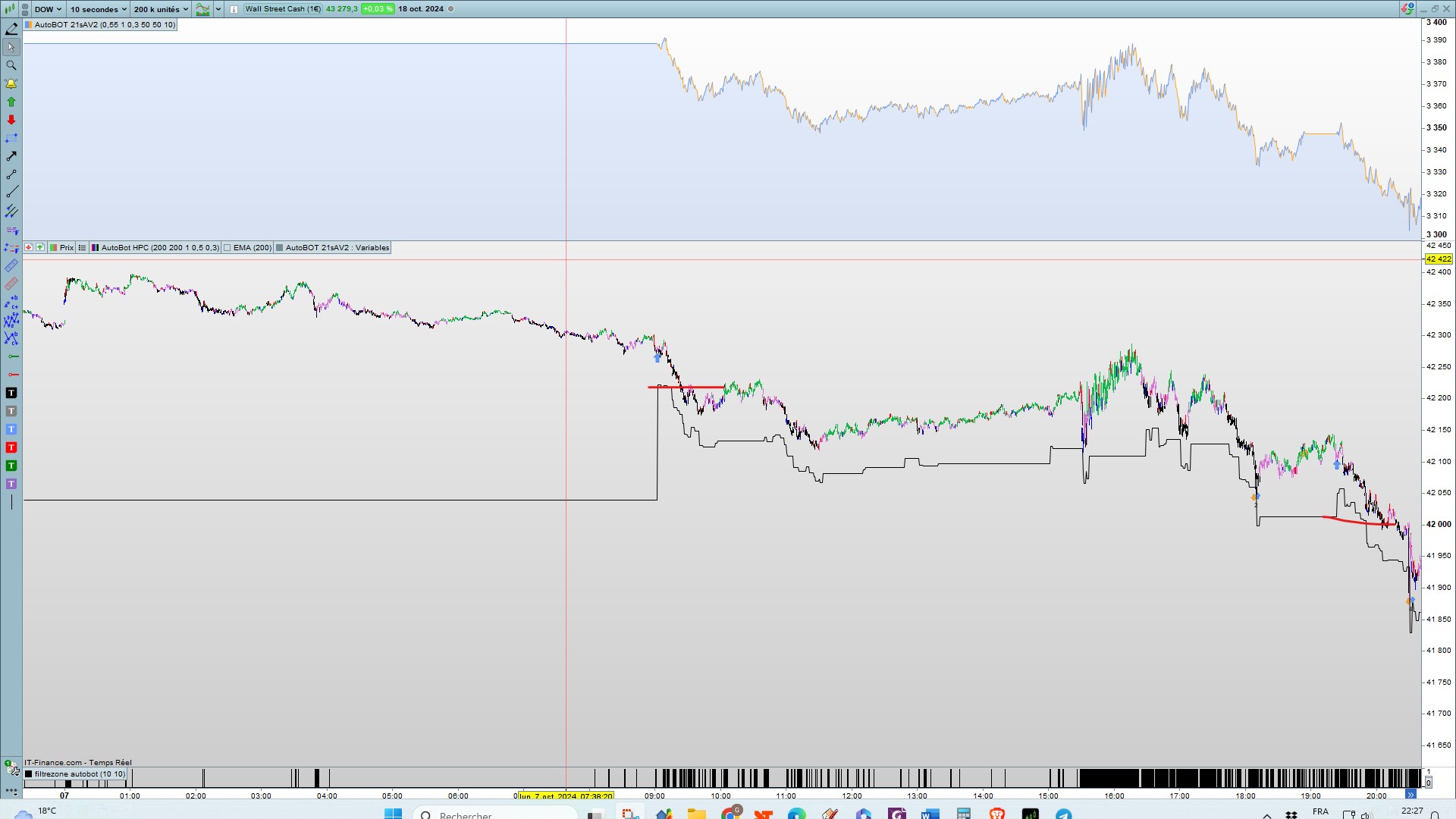Screen dimensions: 1456x819
Task: Click the indicators chart icon button
Action: pos(202,9)
